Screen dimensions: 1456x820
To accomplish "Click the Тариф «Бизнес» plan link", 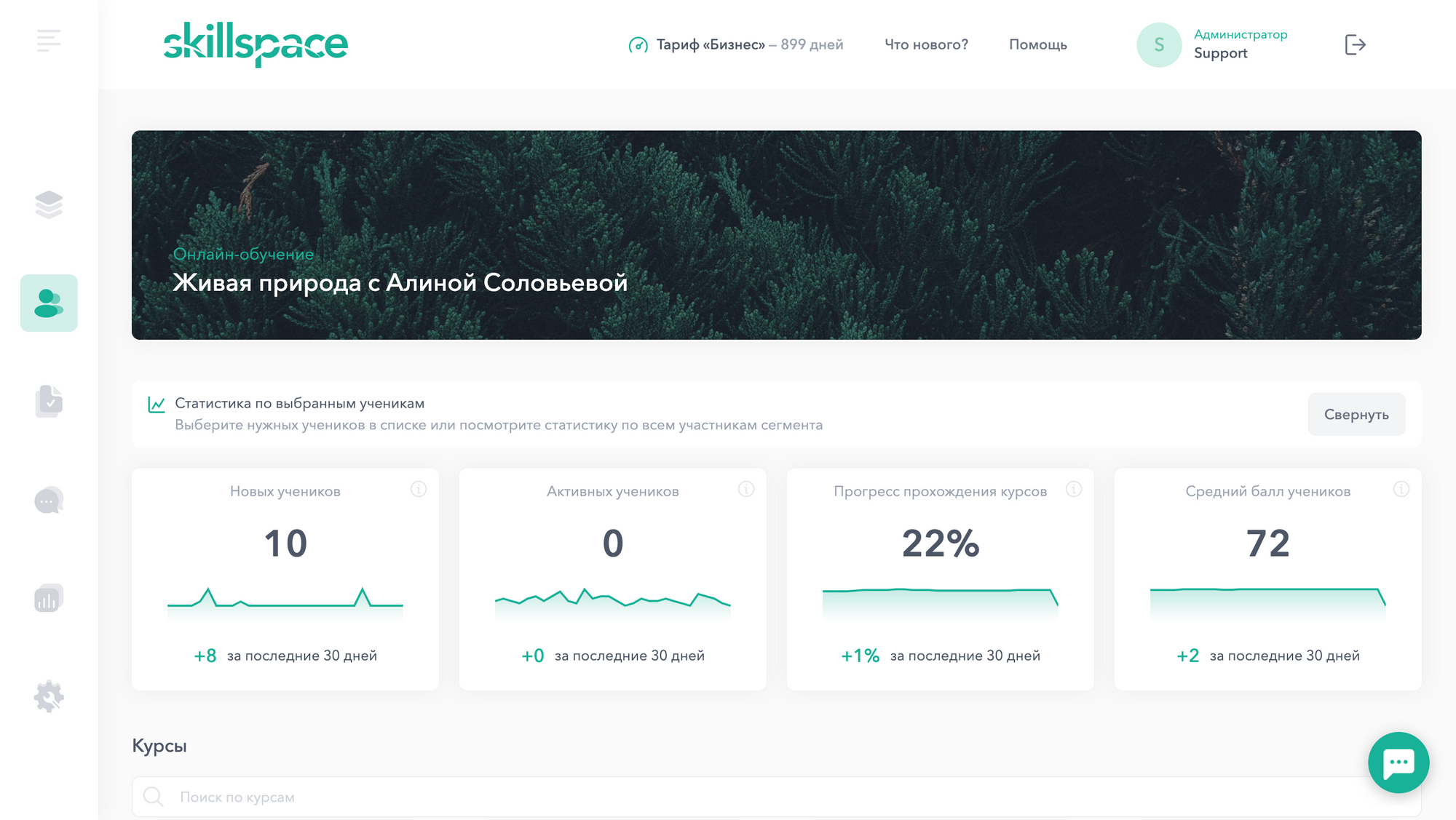I will [x=735, y=45].
